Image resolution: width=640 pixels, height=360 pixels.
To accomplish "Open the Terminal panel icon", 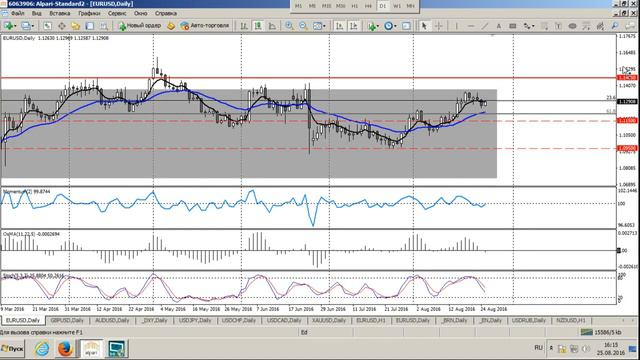I will click(89, 26).
